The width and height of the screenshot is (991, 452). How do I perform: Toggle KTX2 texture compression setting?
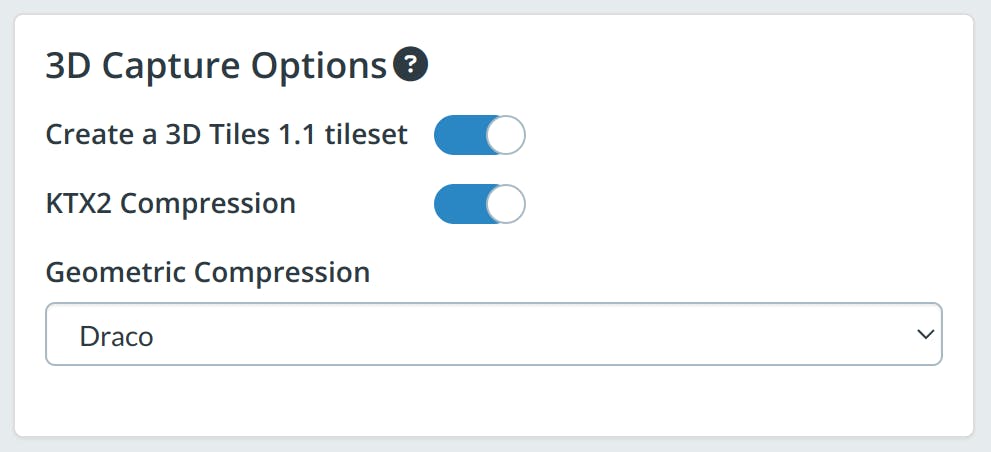pyautogui.click(x=479, y=204)
